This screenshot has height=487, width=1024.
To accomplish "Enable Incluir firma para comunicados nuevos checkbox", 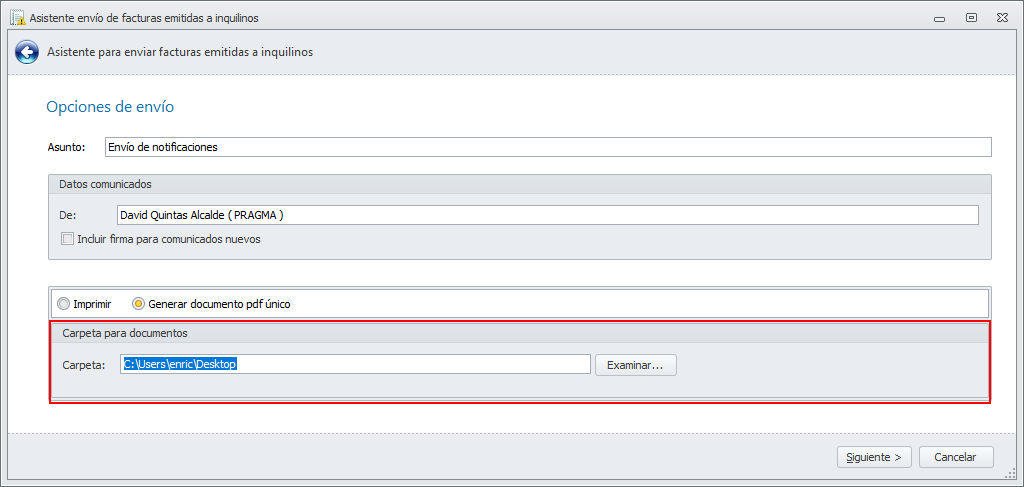I will (68, 239).
